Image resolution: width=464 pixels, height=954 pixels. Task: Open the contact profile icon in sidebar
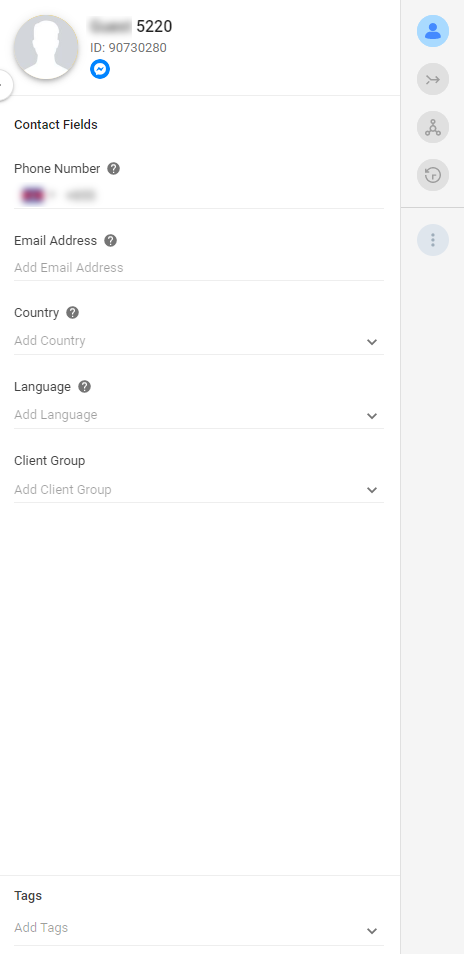432,31
